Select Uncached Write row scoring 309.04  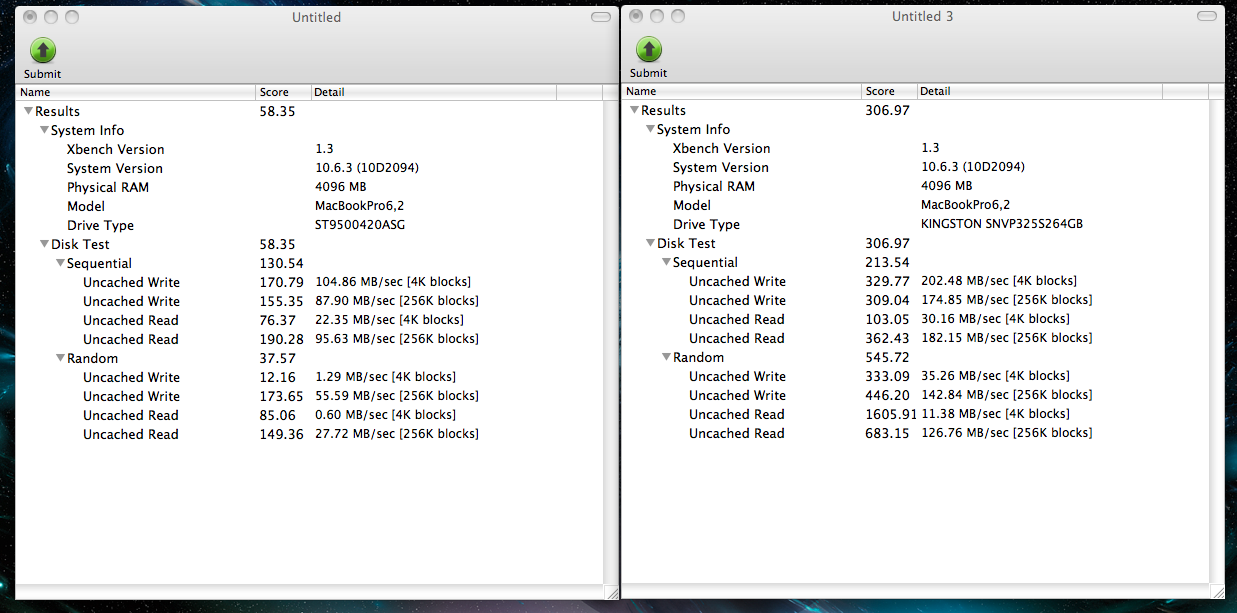(916, 301)
